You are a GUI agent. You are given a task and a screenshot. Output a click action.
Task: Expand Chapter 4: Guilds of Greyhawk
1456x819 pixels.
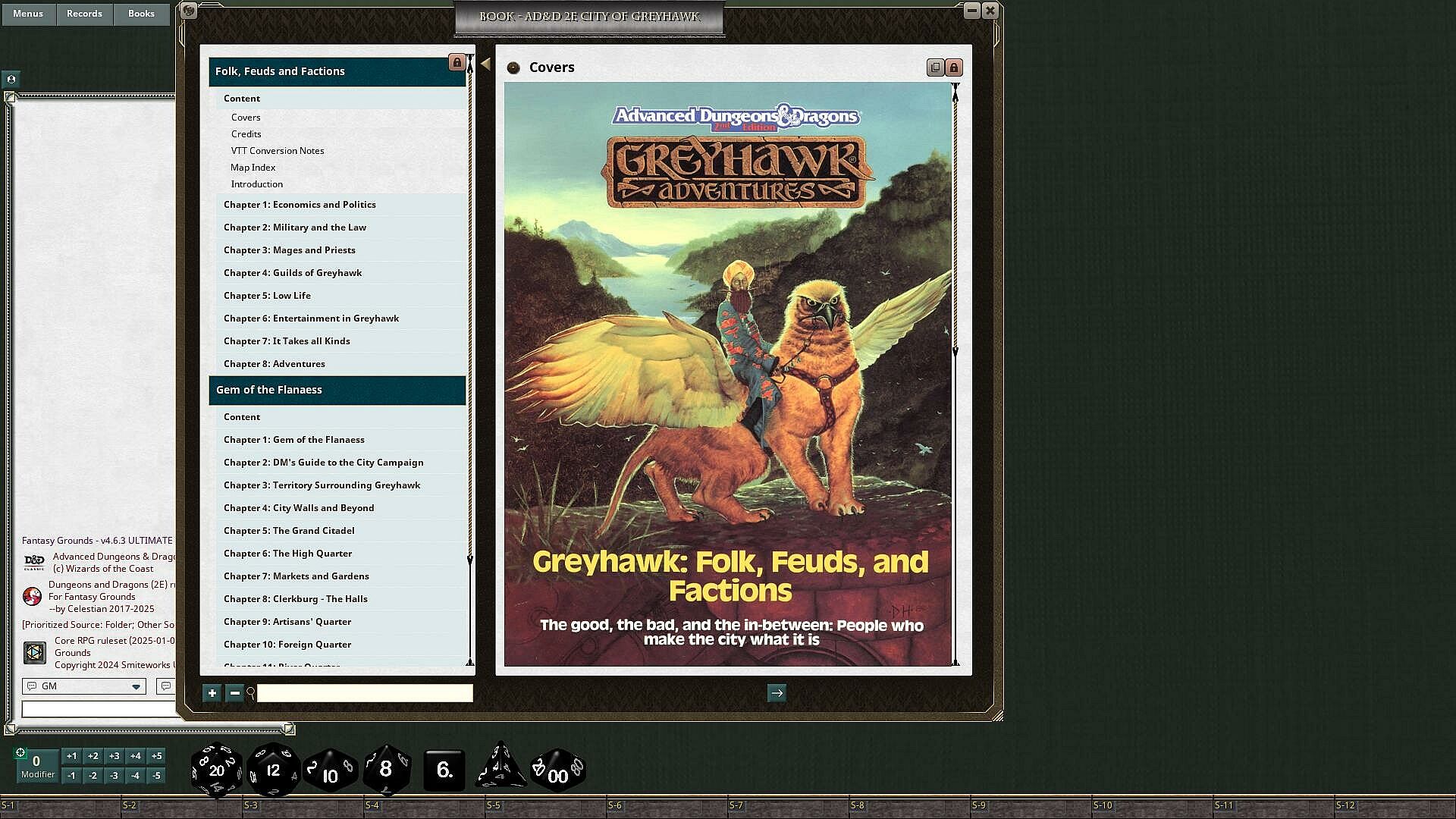click(x=293, y=272)
